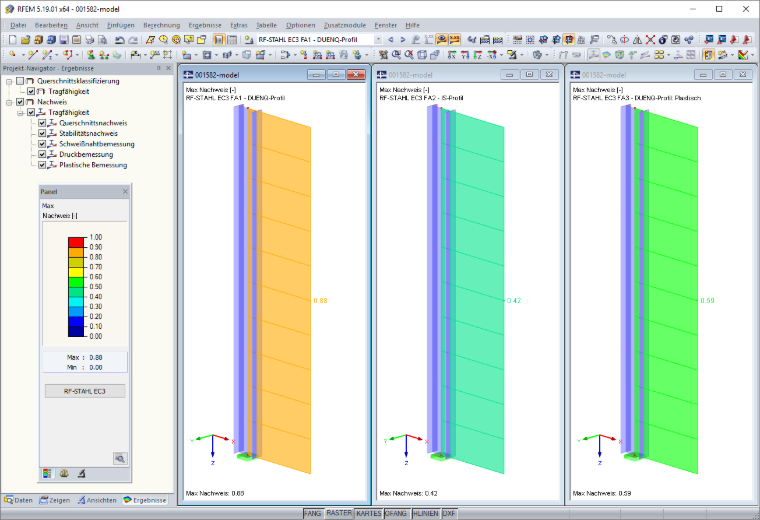Toggle the RASTER status bar button
The height and width of the screenshot is (520, 760).
click(339, 513)
